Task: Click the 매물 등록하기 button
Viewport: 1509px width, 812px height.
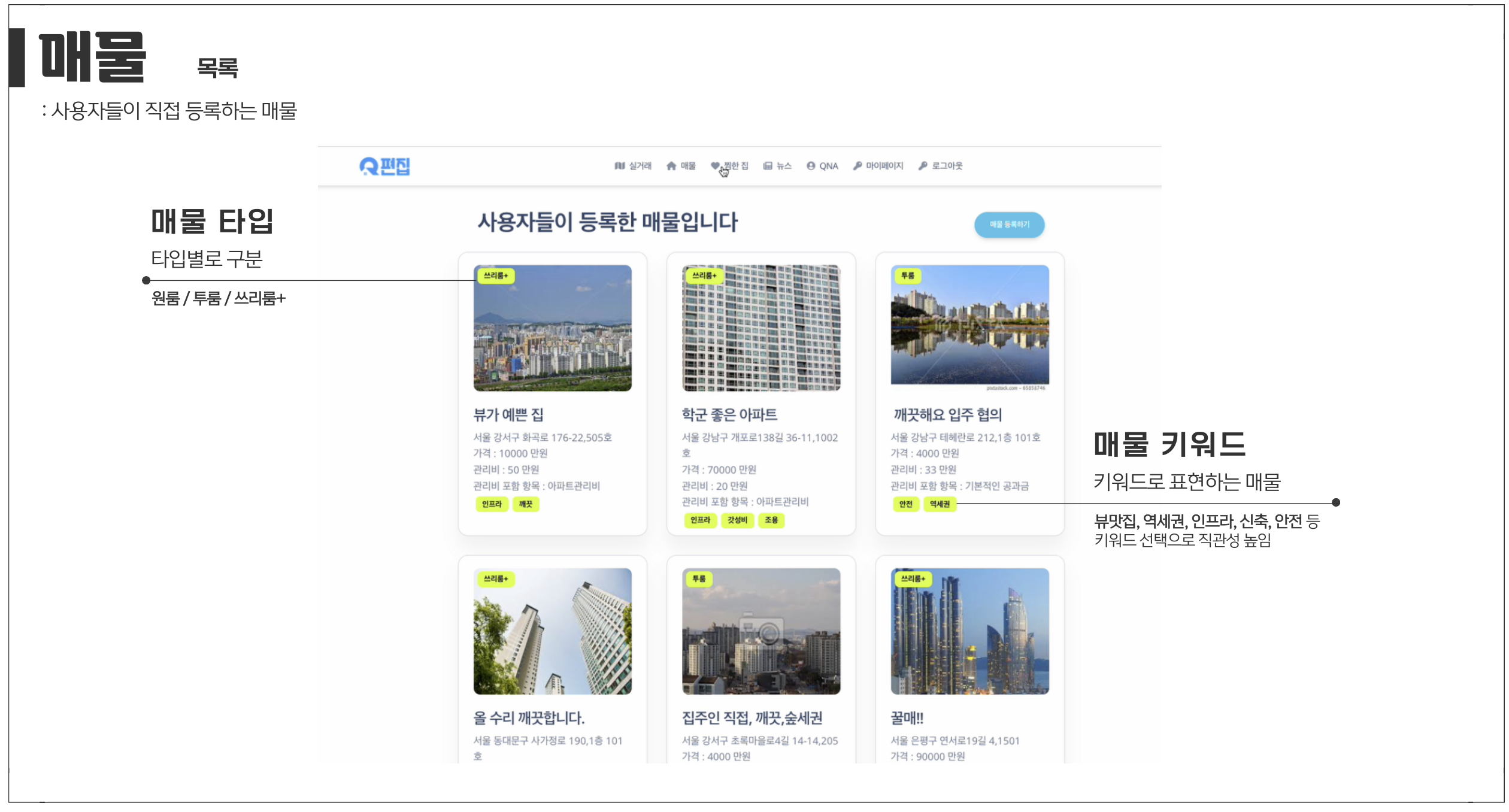Action: pos(1010,225)
